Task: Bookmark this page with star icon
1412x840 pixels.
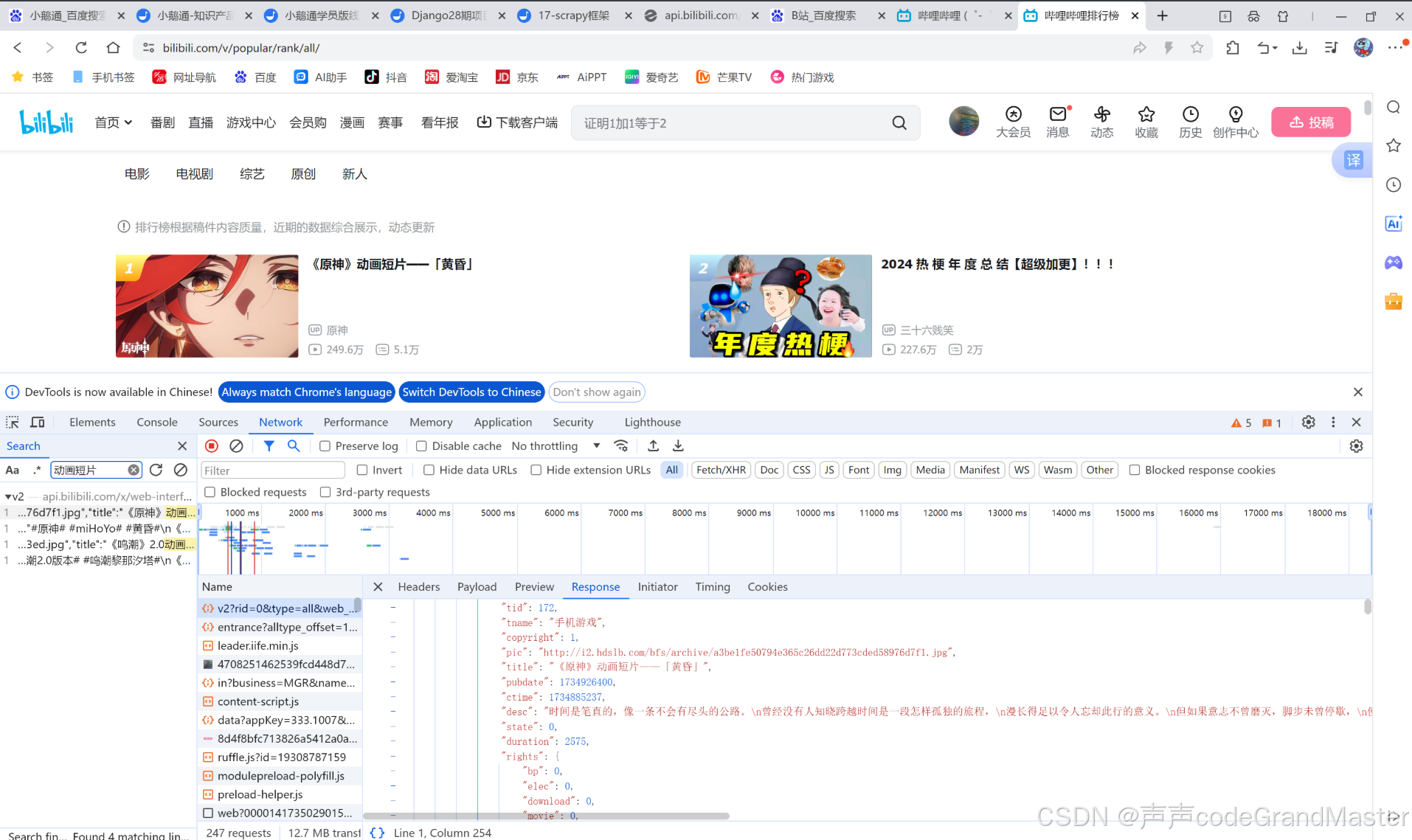Action: pyautogui.click(x=1197, y=48)
